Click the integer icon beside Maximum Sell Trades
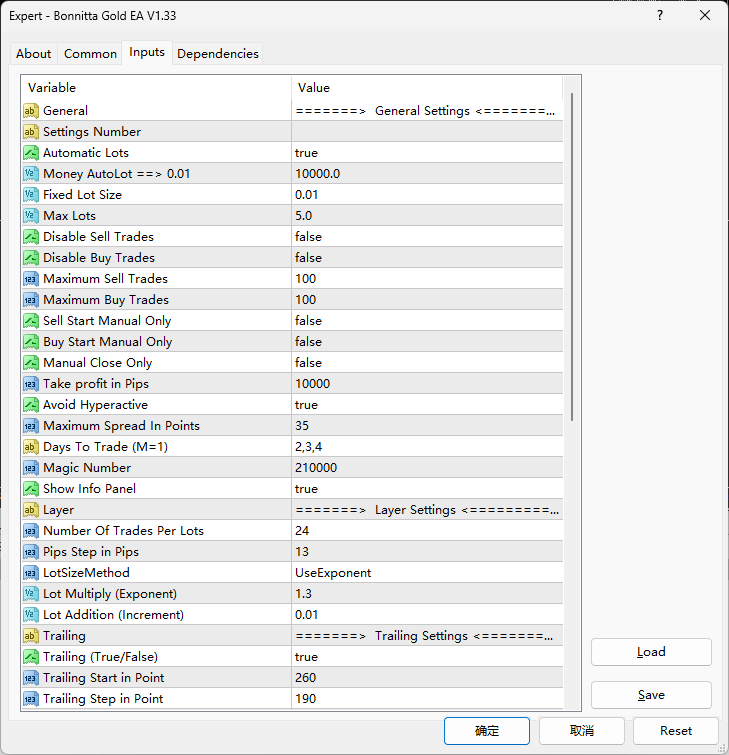 (31, 279)
